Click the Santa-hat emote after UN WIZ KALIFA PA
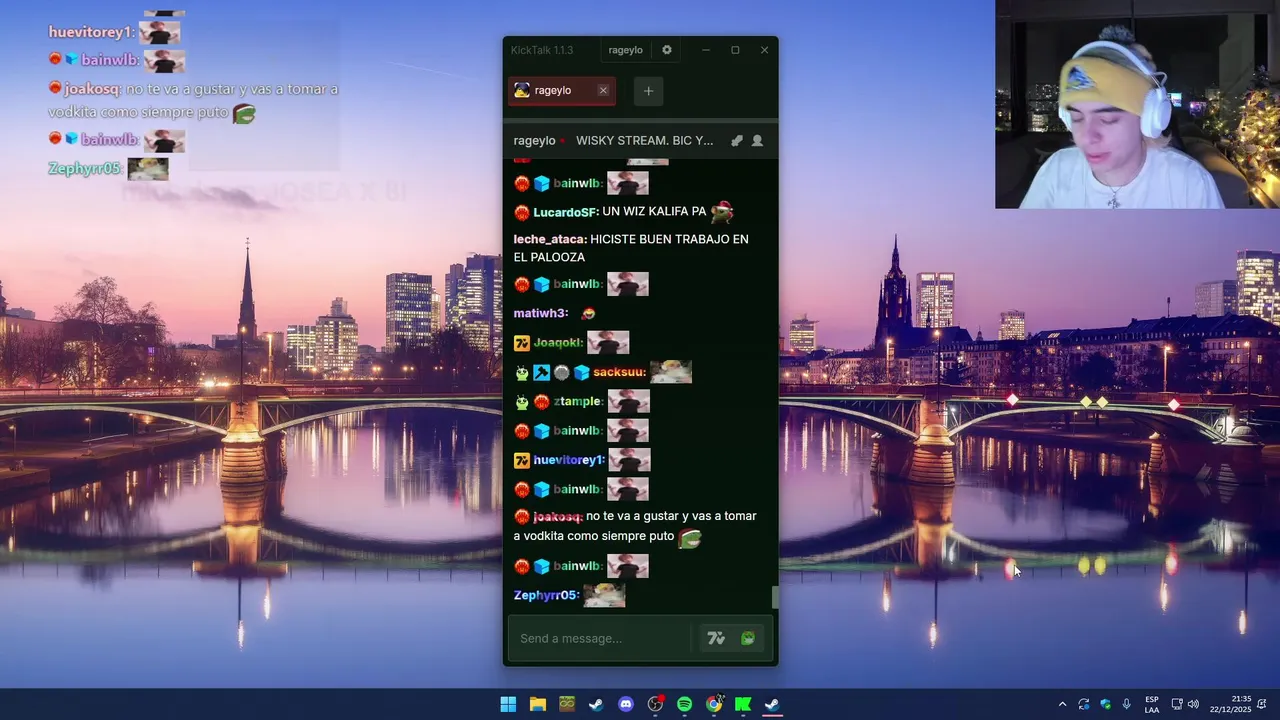 coord(722,211)
